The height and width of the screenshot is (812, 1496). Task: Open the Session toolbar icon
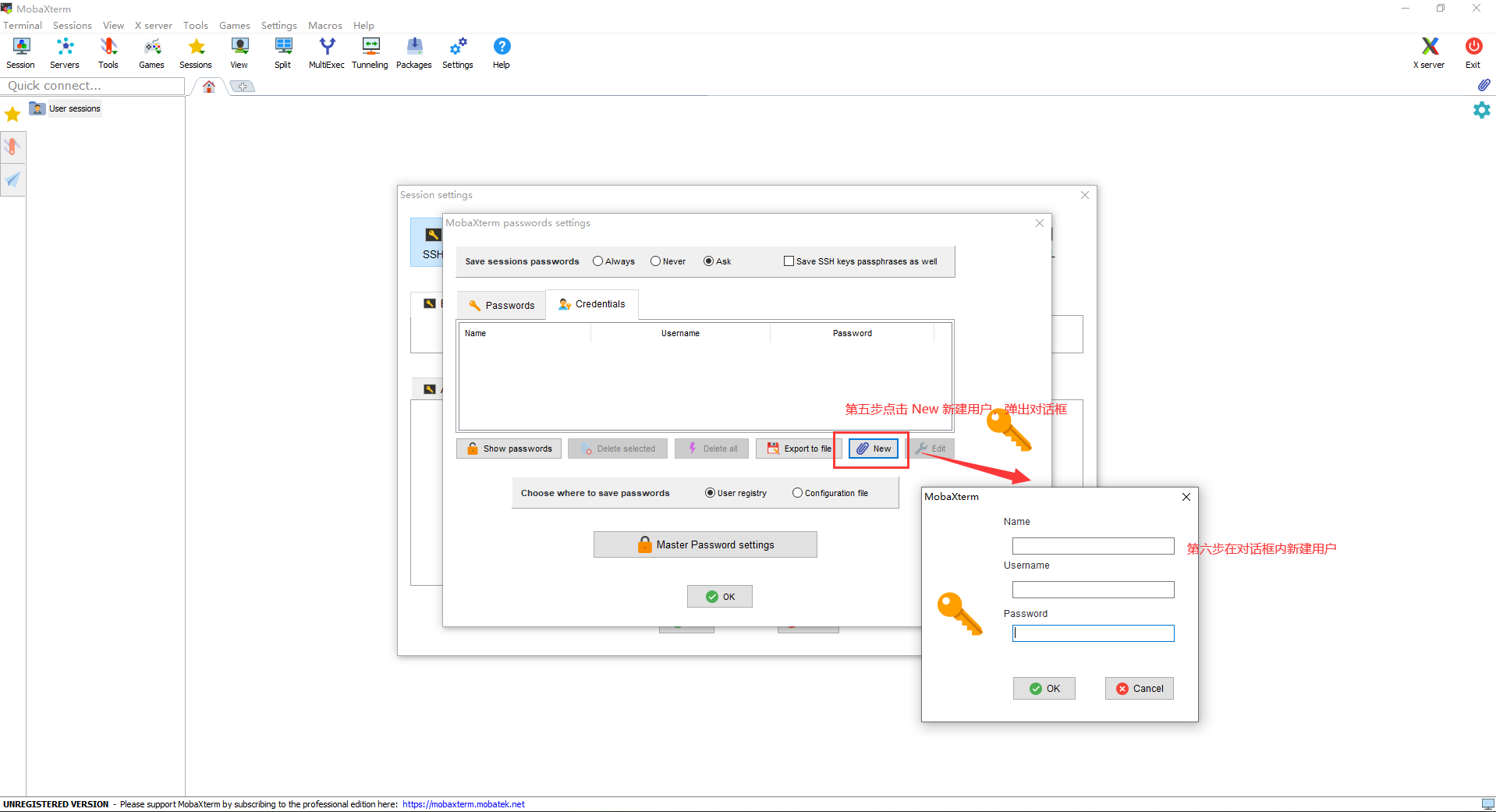pyautogui.click(x=21, y=53)
